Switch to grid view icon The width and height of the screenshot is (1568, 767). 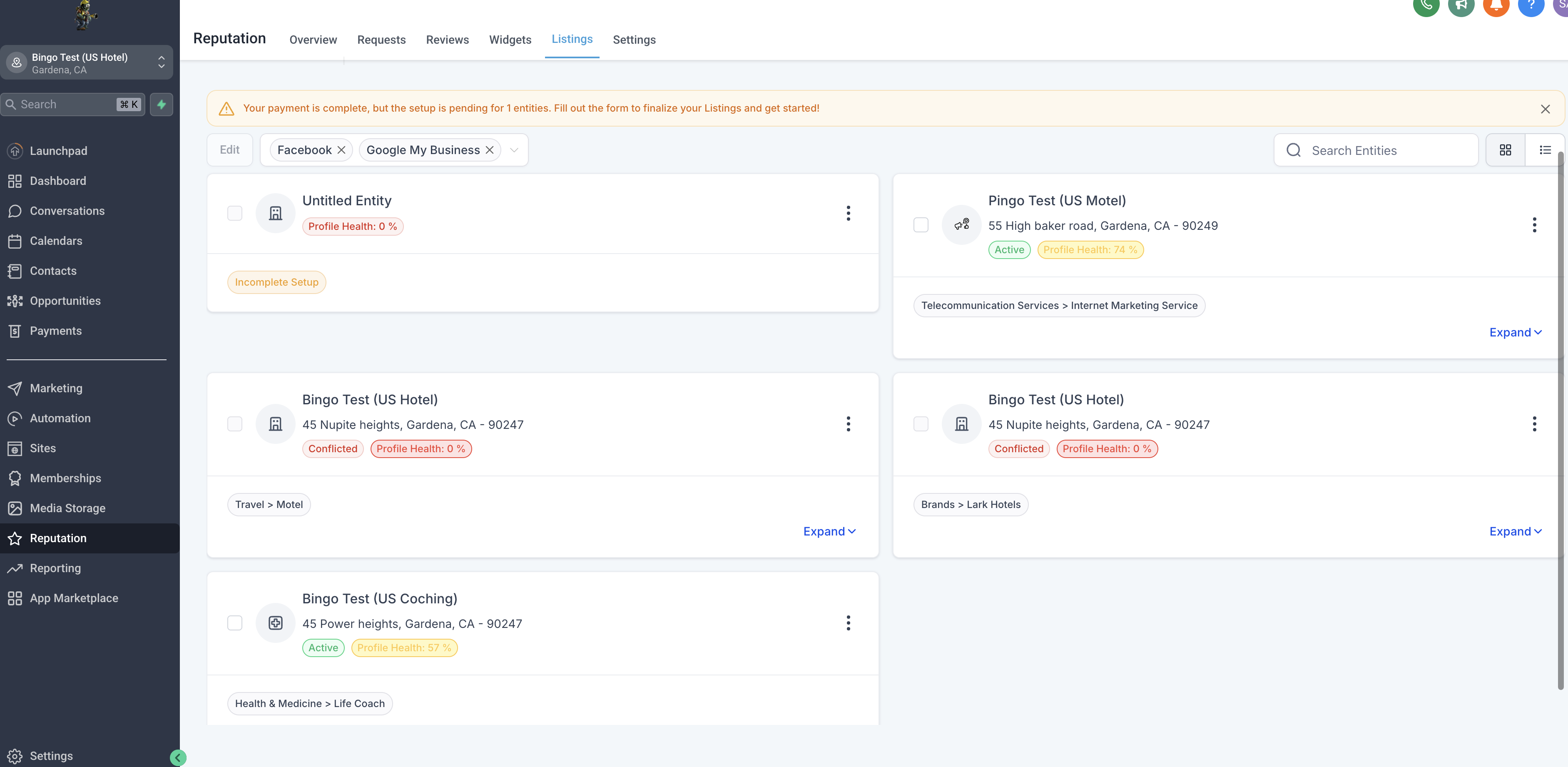(1505, 150)
